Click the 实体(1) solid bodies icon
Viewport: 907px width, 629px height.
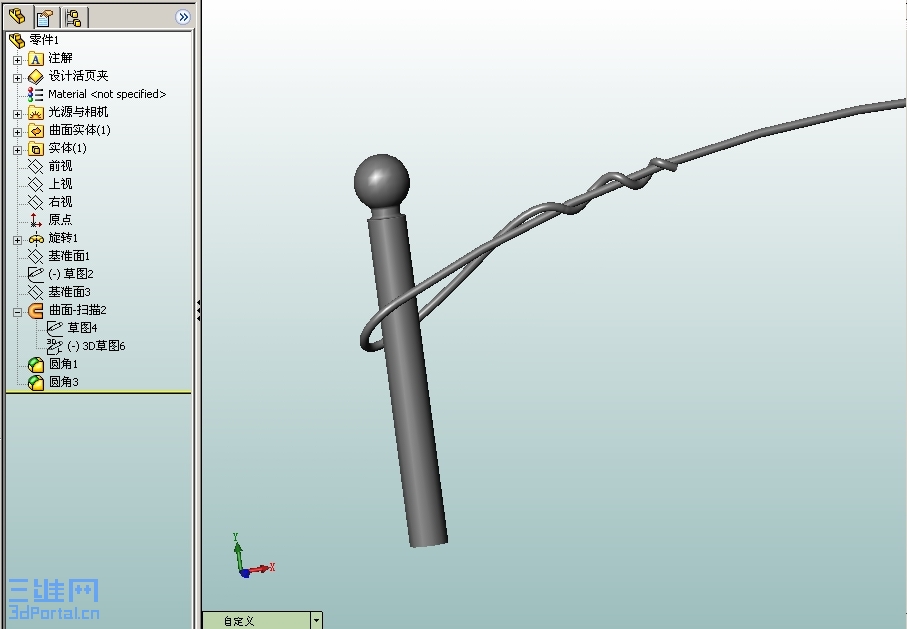point(36,149)
